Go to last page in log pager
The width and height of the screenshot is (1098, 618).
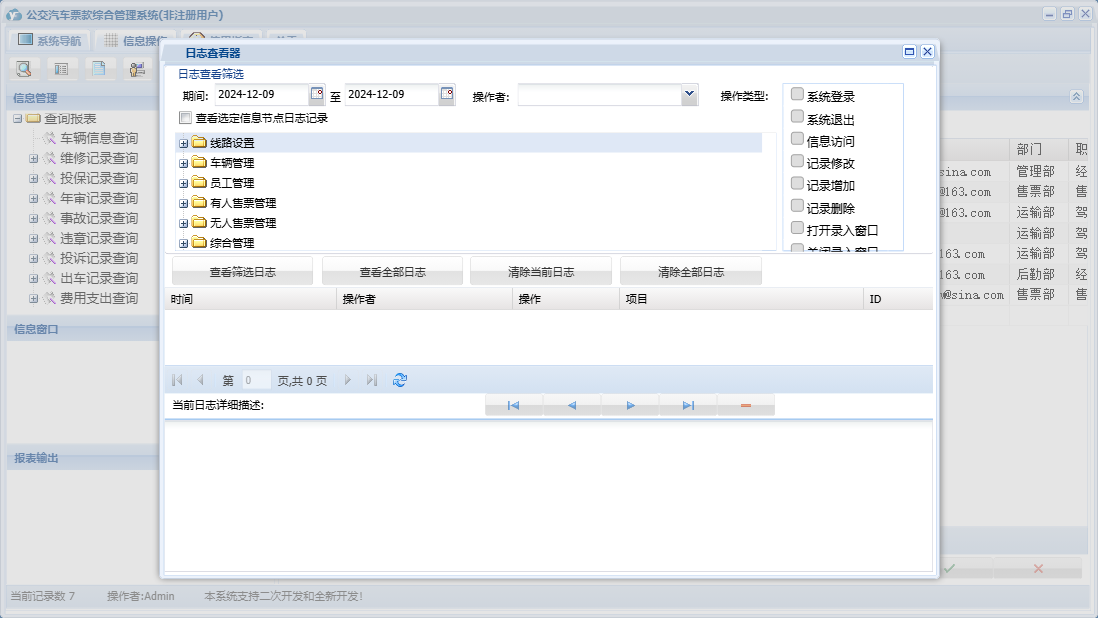(x=372, y=380)
